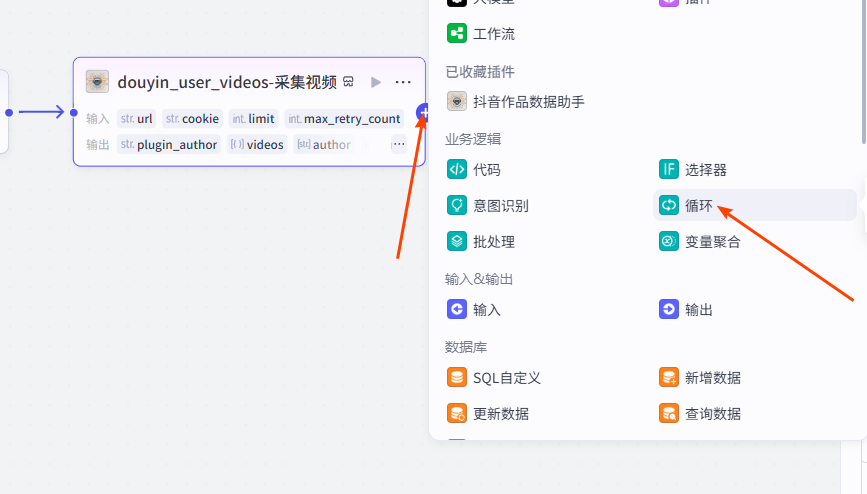Image resolution: width=867 pixels, height=494 pixels.
Task: Click the 查询数据 label in 数据库
Action: click(x=713, y=414)
